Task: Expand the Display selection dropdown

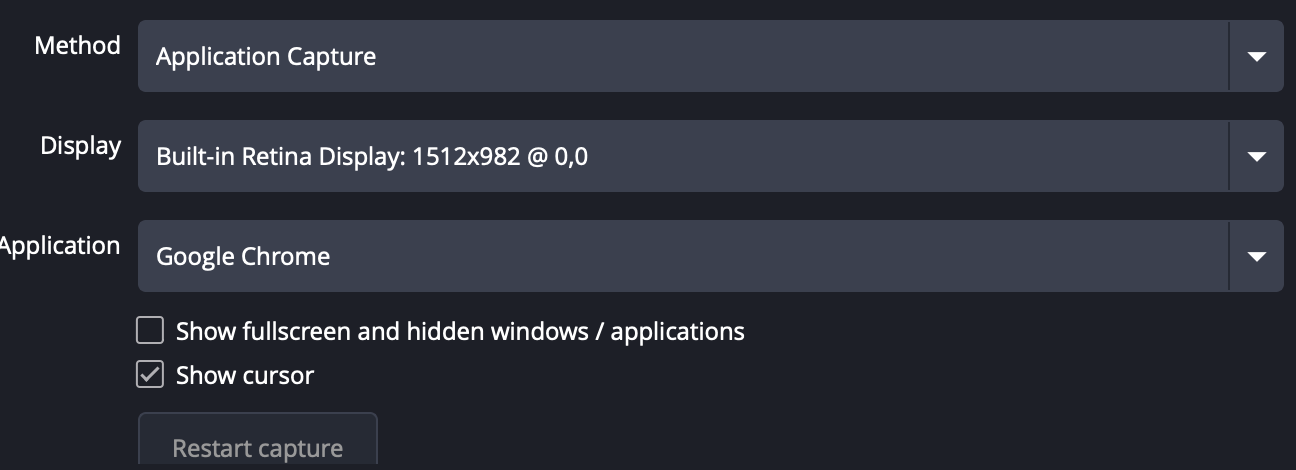Action: click(682, 156)
